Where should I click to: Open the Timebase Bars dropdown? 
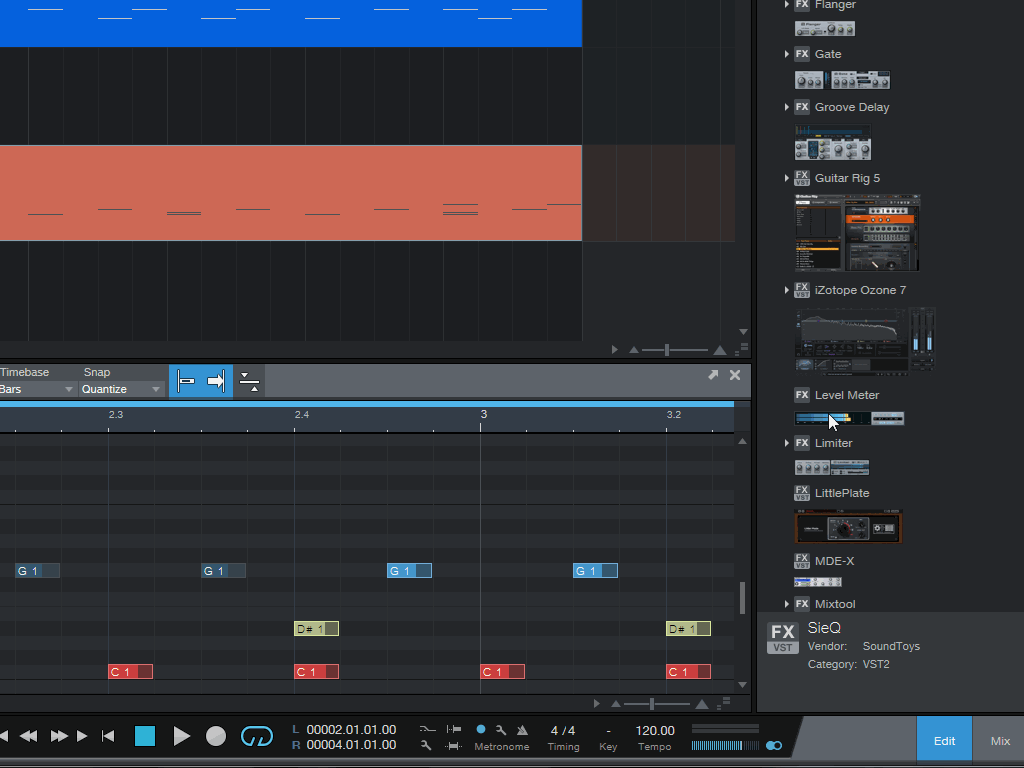(37, 389)
